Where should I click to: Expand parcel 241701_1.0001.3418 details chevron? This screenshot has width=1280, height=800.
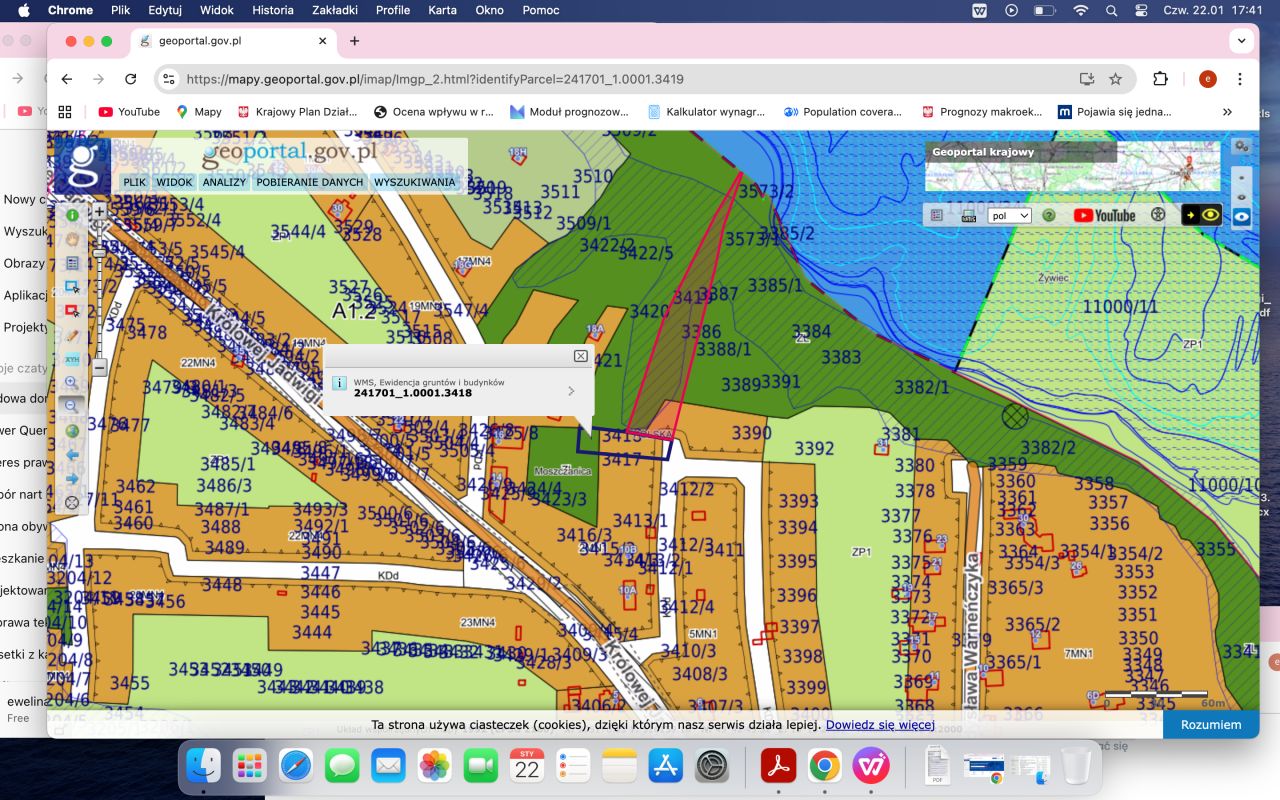[571, 391]
